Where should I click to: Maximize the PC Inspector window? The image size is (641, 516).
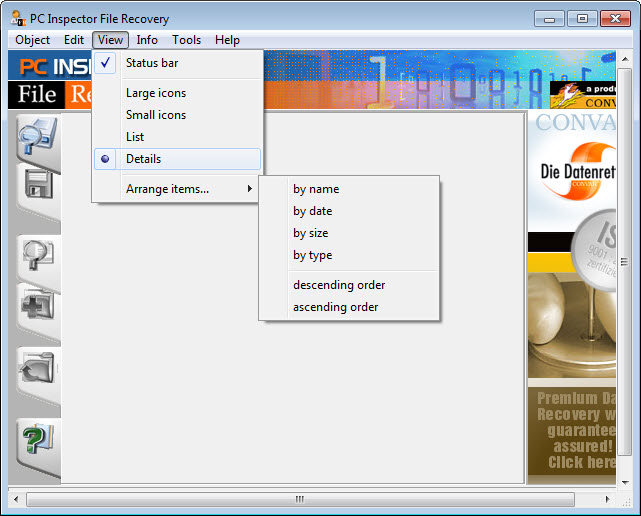pyautogui.click(x=582, y=19)
